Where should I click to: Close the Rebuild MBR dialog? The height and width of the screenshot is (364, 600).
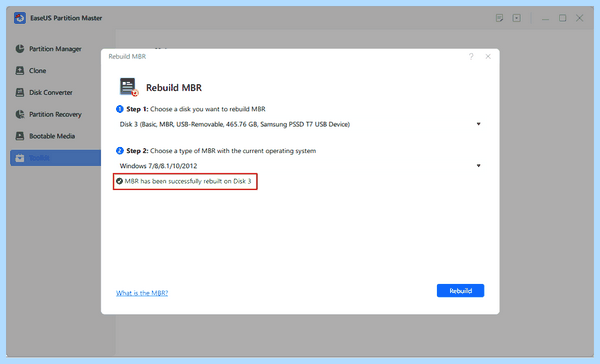click(x=488, y=57)
